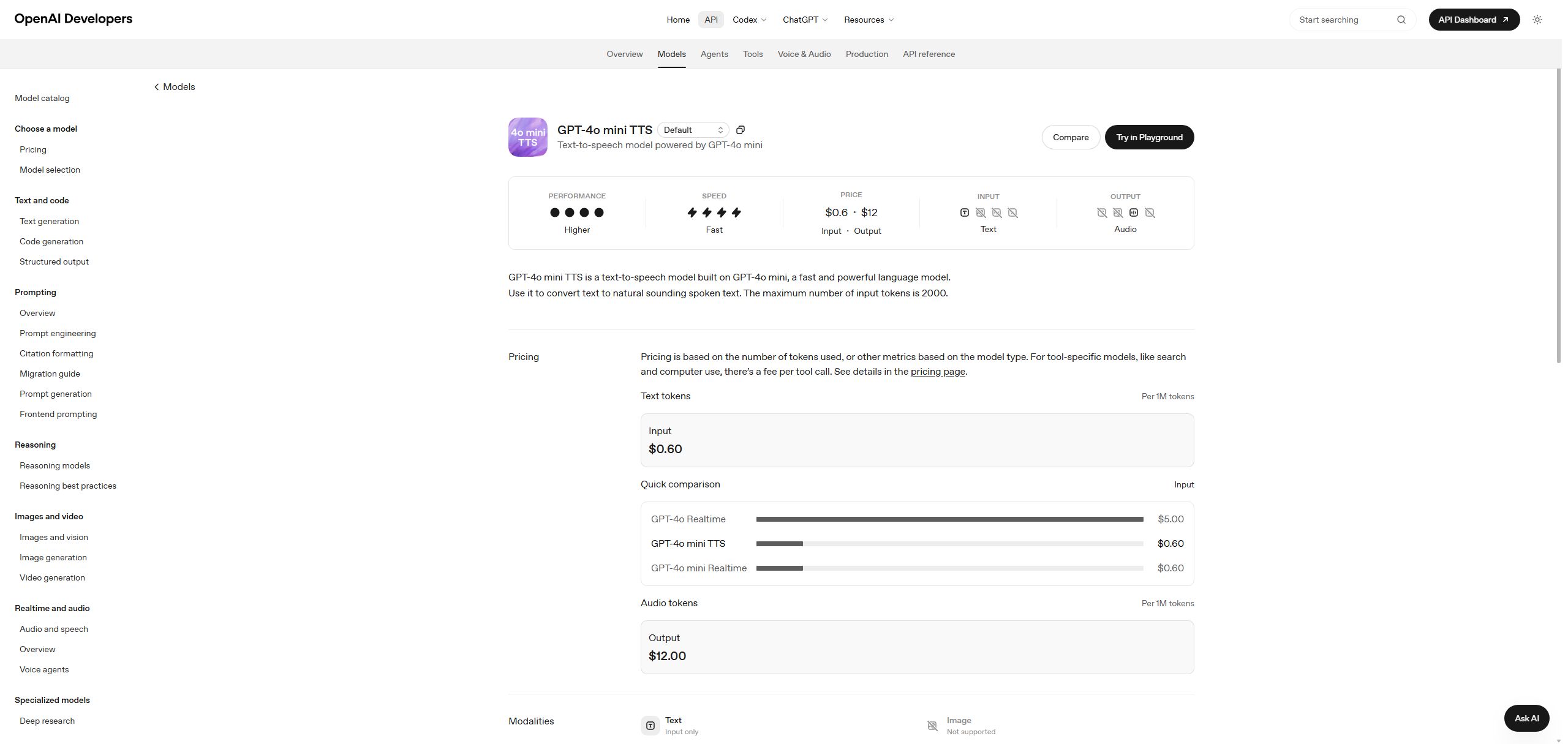Image resolution: width=1568 pixels, height=744 pixels.
Task: Select the API nav item
Action: [x=711, y=20]
